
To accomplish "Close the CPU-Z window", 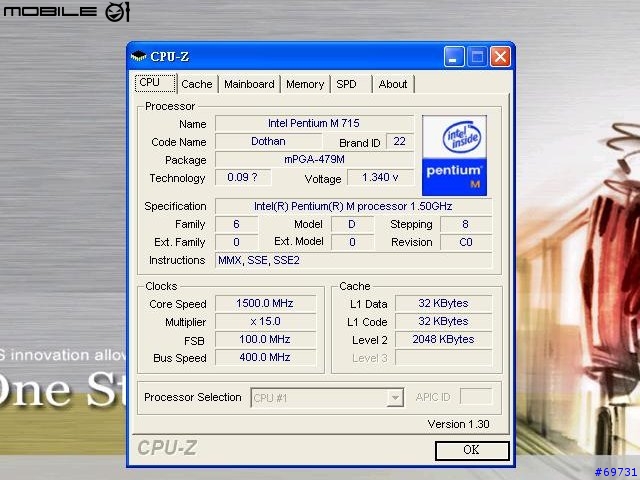I will (x=500, y=56).
